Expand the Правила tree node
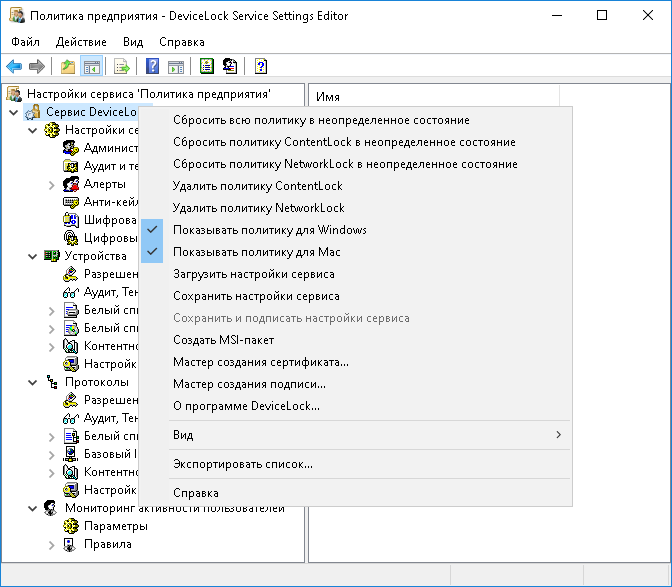 (51, 545)
